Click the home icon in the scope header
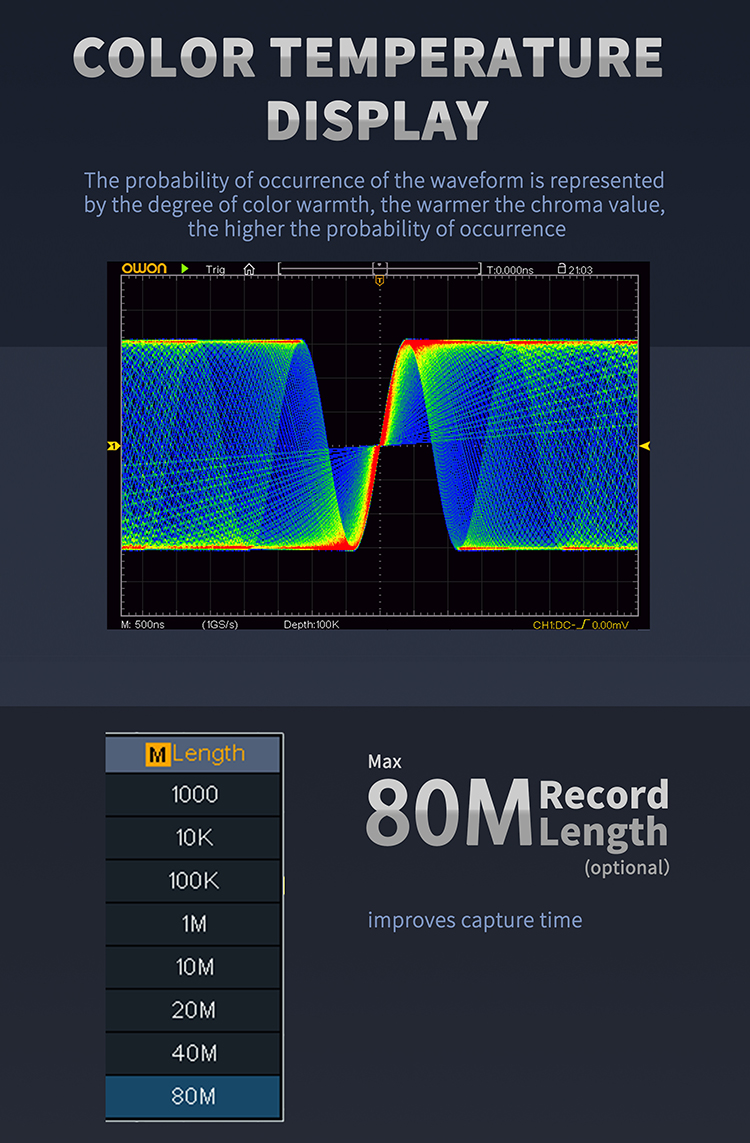This screenshot has height=1143, width=750. (x=249, y=269)
